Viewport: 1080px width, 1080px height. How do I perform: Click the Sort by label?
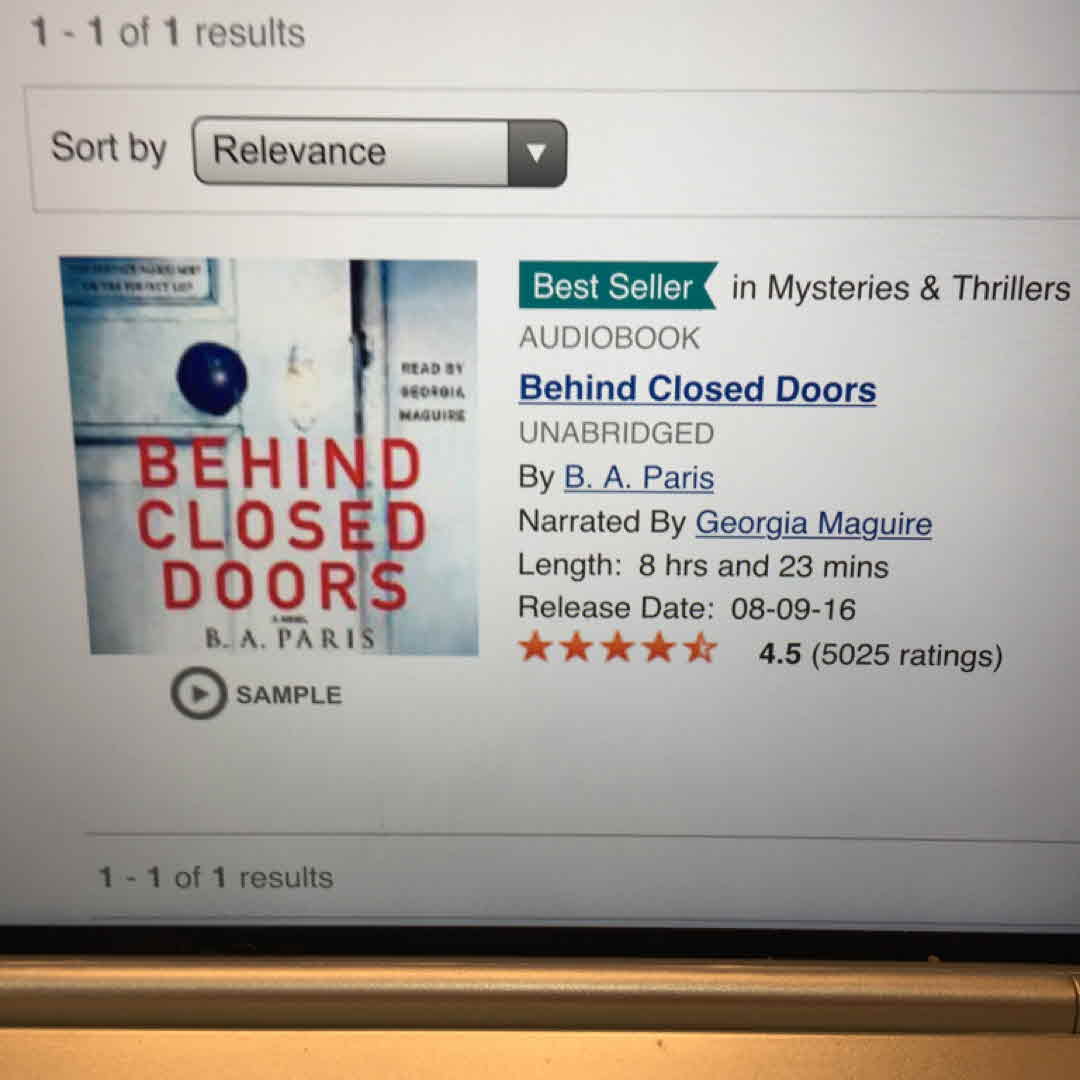coord(109,147)
